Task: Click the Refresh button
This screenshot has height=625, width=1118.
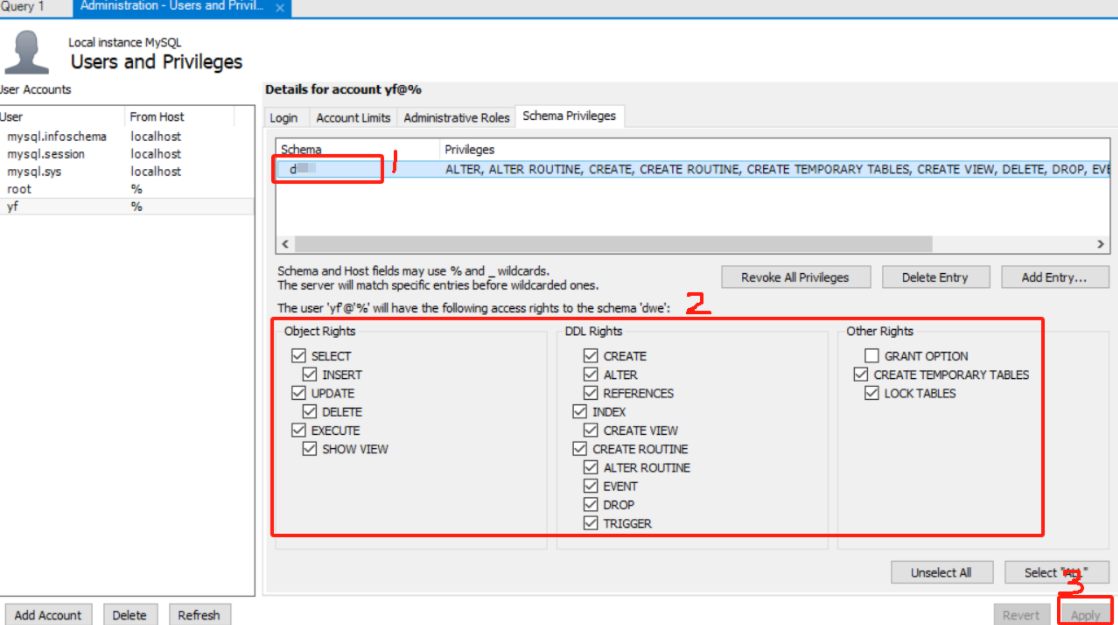Action: (x=199, y=615)
